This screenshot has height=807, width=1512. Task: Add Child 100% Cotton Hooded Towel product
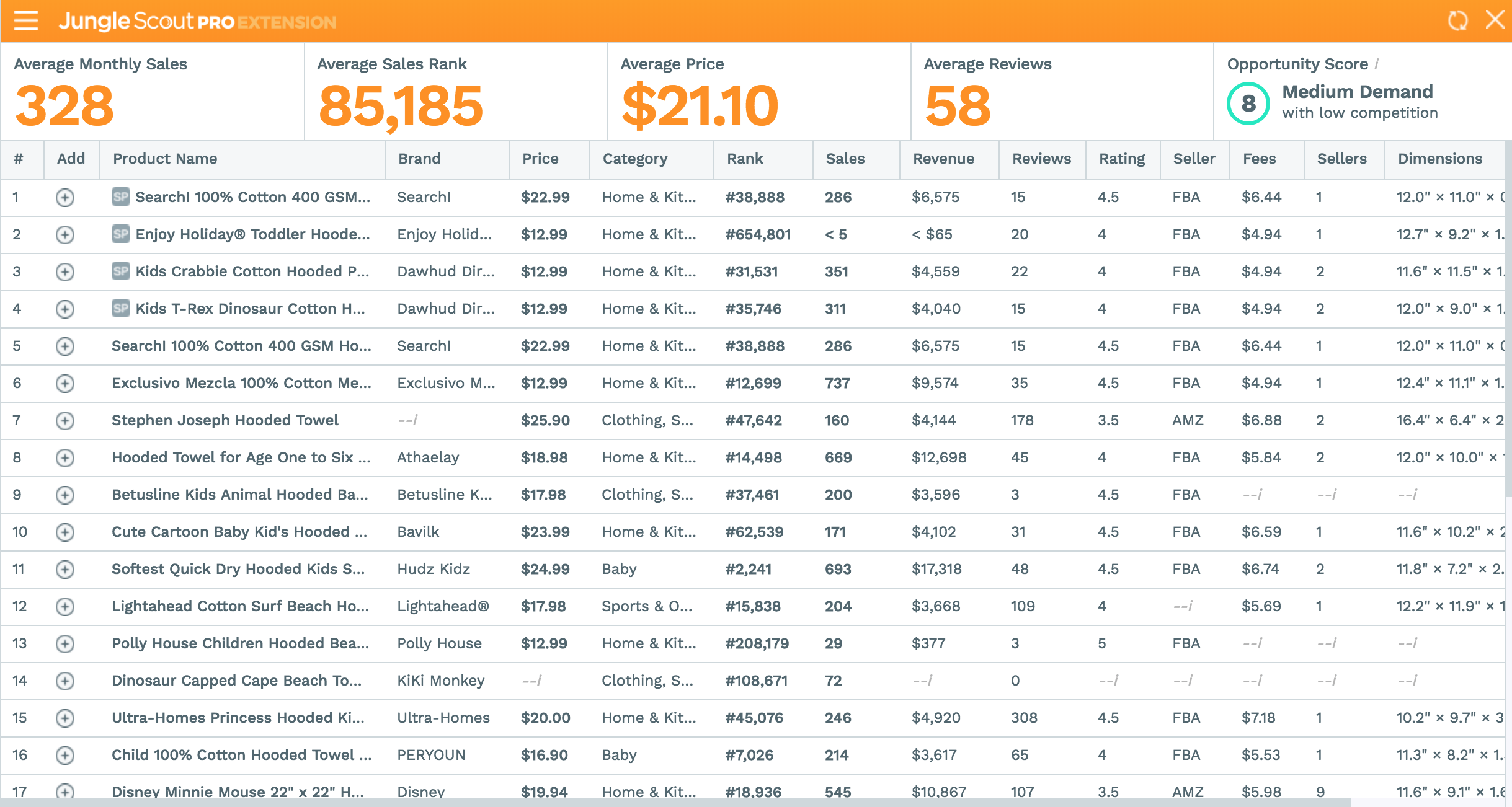tap(65, 755)
